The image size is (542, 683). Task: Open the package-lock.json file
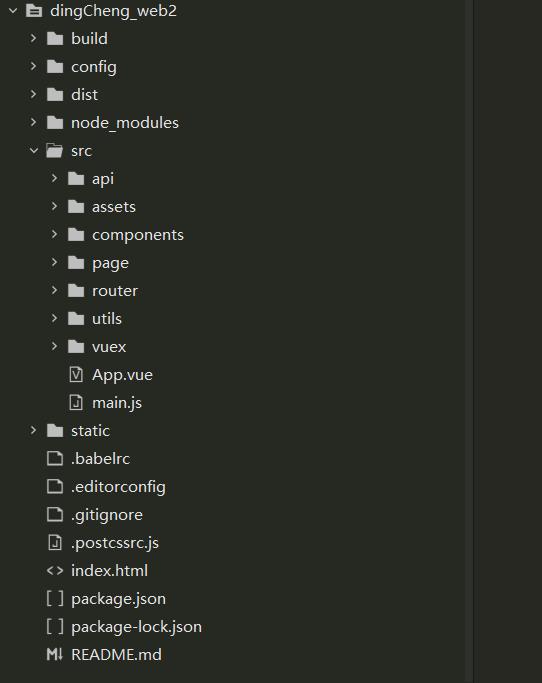pyautogui.click(x=136, y=626)
